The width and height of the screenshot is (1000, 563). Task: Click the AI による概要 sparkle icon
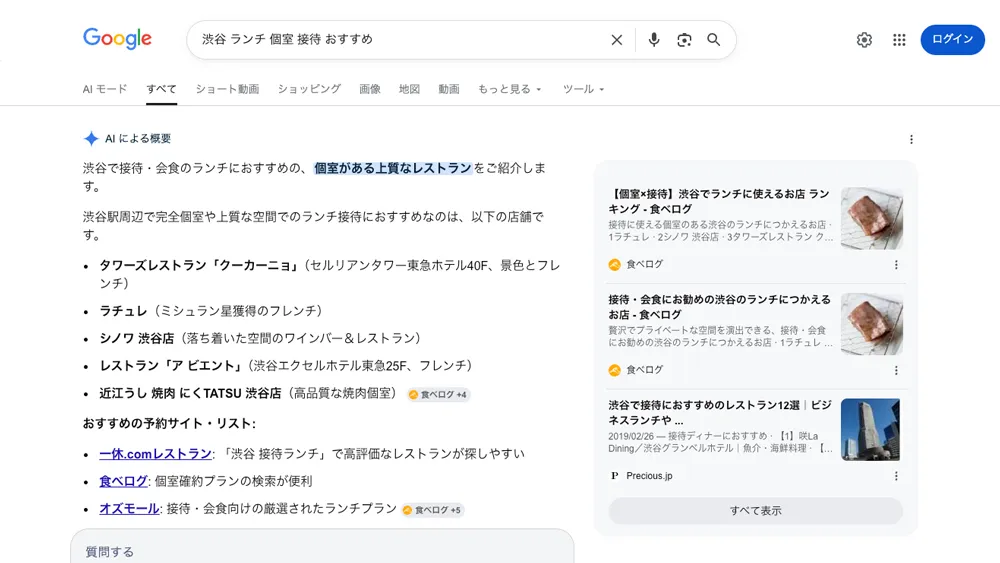(x=91, y=138)
